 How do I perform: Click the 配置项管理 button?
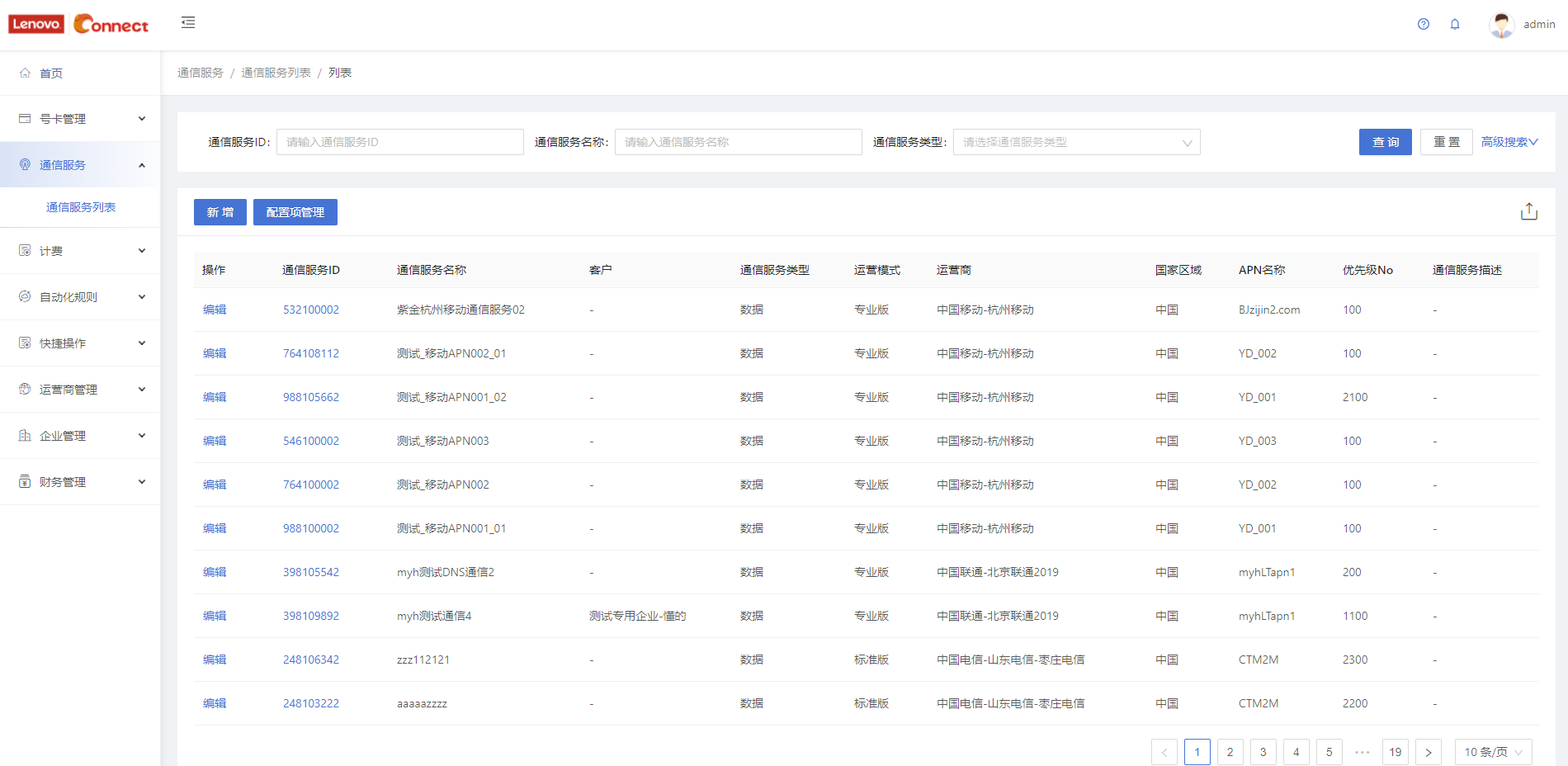tap(295, 212)
